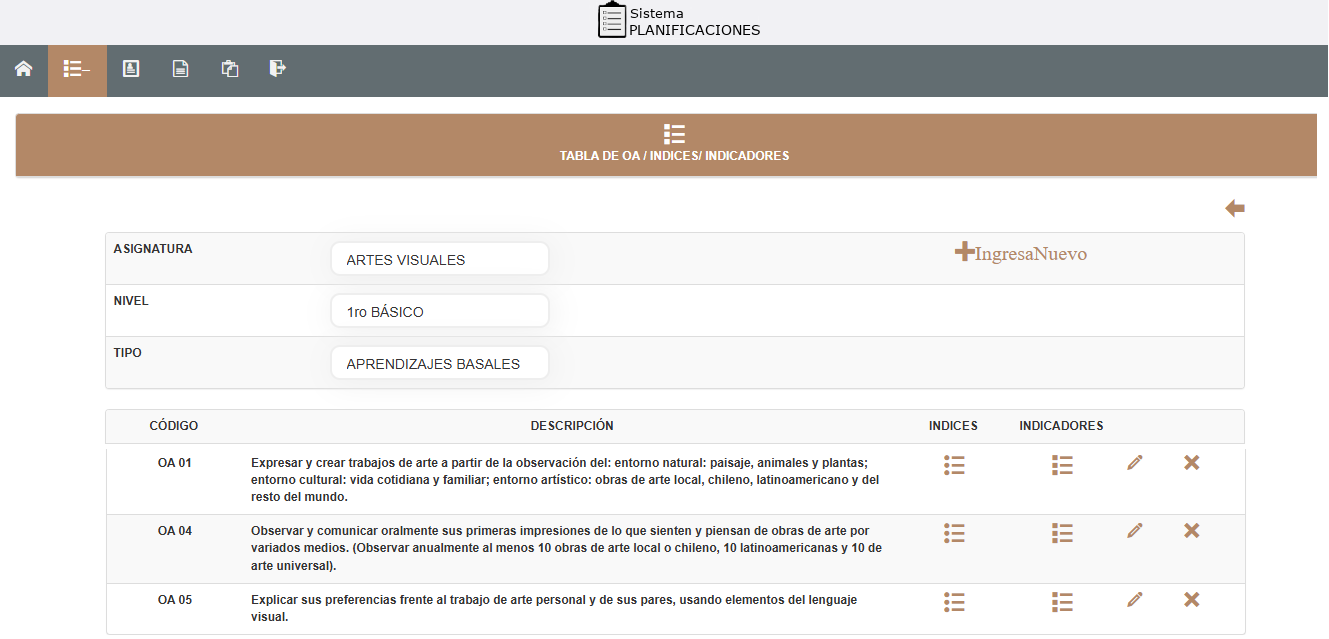Open the Nivel 1ro BÁSICO dropdown
This screenshot has height=639, width=1329.
point(440,311)
